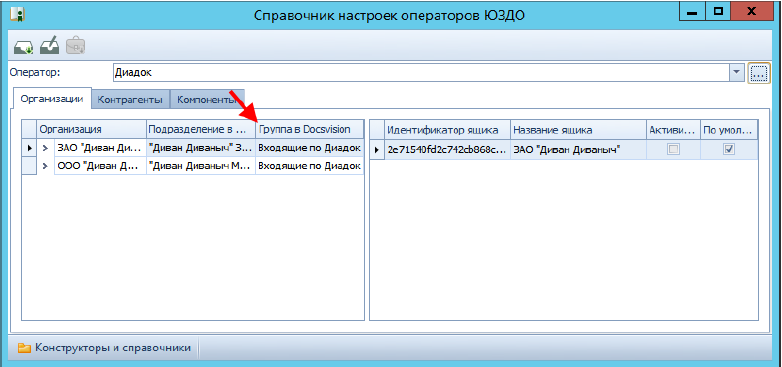Toggle the По умол... checkbox for ЗАО "Диван Диваныч" mailbox
Viewport: 782px width, 367px height.
pyautogui.click(x=729, y=149)
